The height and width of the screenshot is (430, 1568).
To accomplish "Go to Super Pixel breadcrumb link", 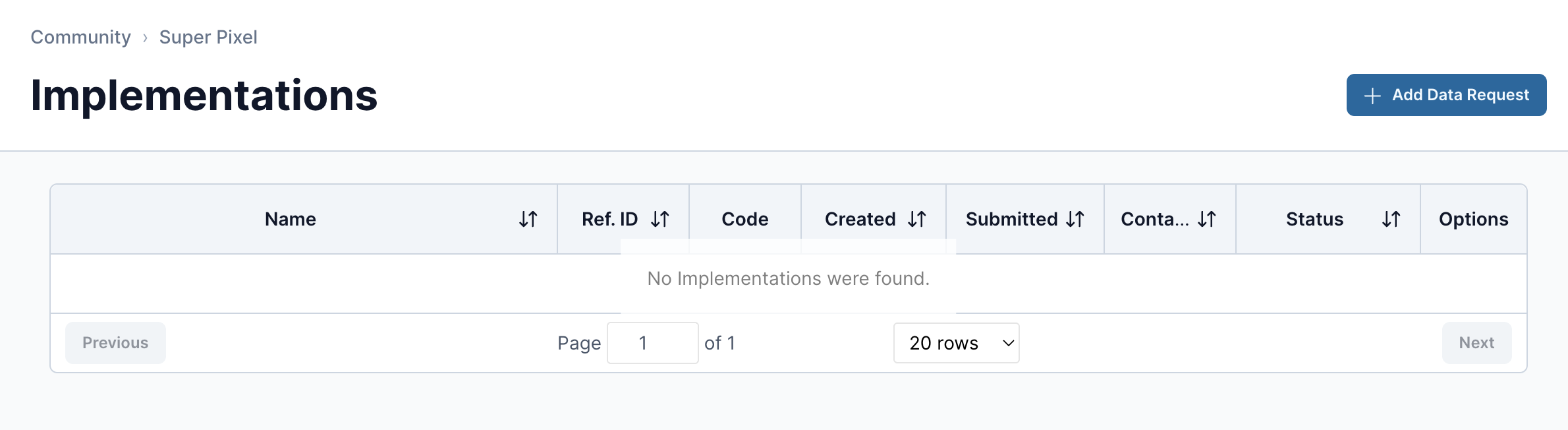I will (x=208, y=37).
